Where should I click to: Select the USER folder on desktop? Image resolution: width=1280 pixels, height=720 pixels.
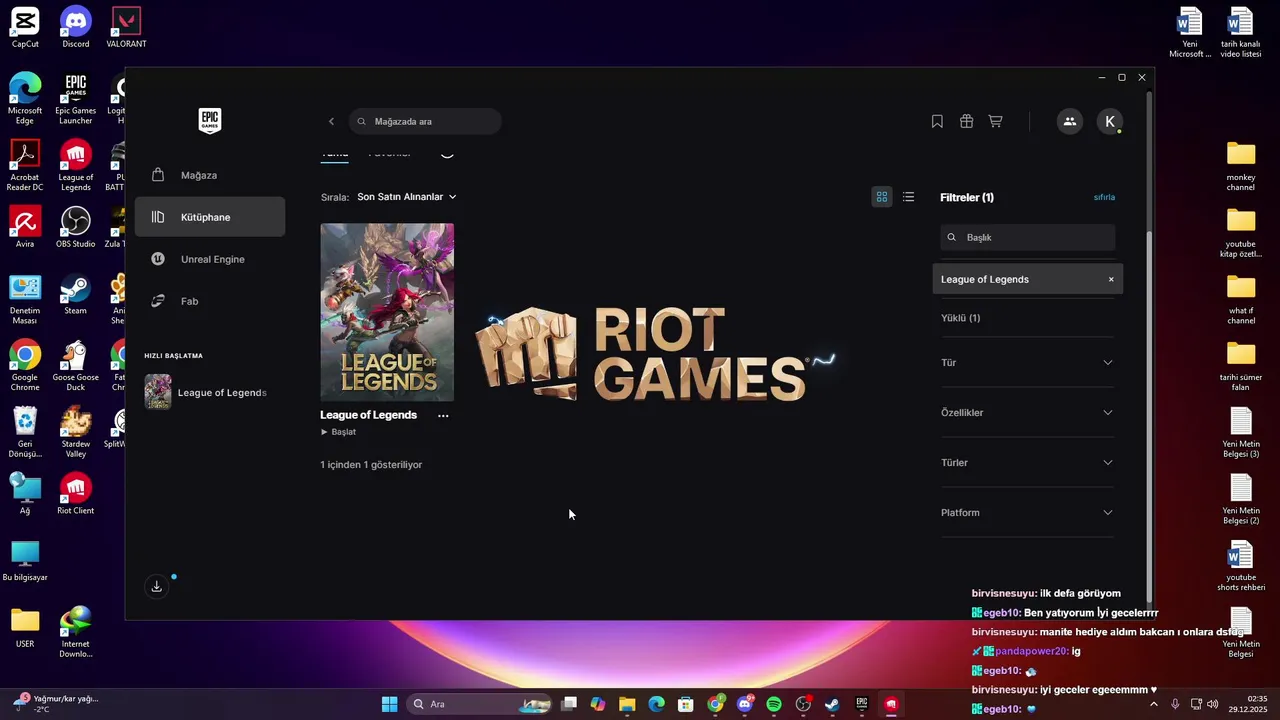(25, 628)
